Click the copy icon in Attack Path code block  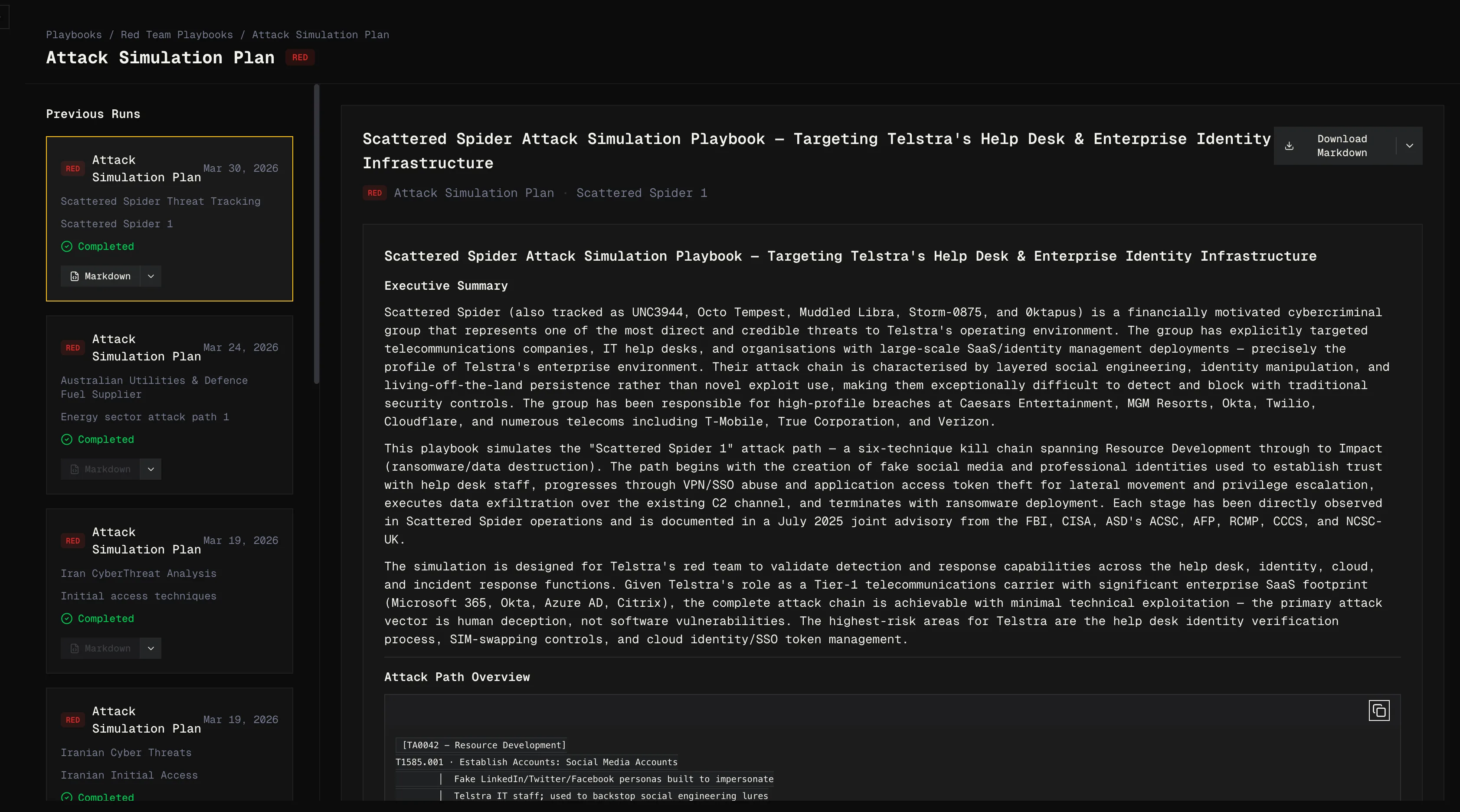tap(1378, 710)
